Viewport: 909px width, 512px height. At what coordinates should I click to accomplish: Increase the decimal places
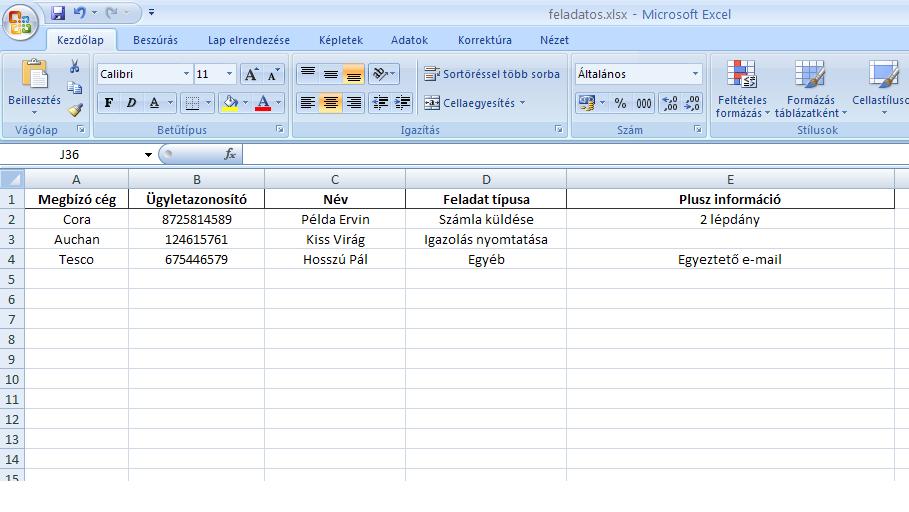pos(670,103)
